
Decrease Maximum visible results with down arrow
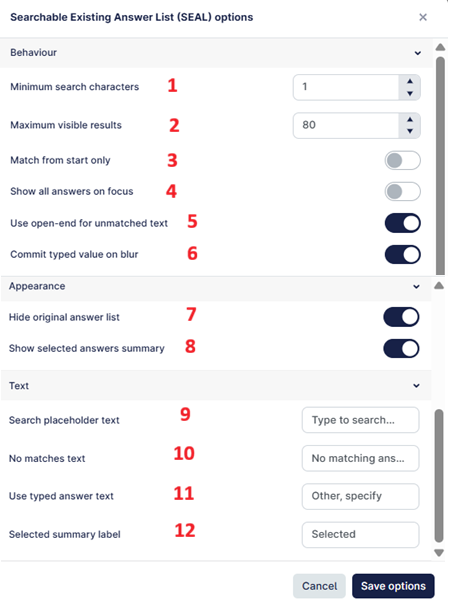coord(410,131)
